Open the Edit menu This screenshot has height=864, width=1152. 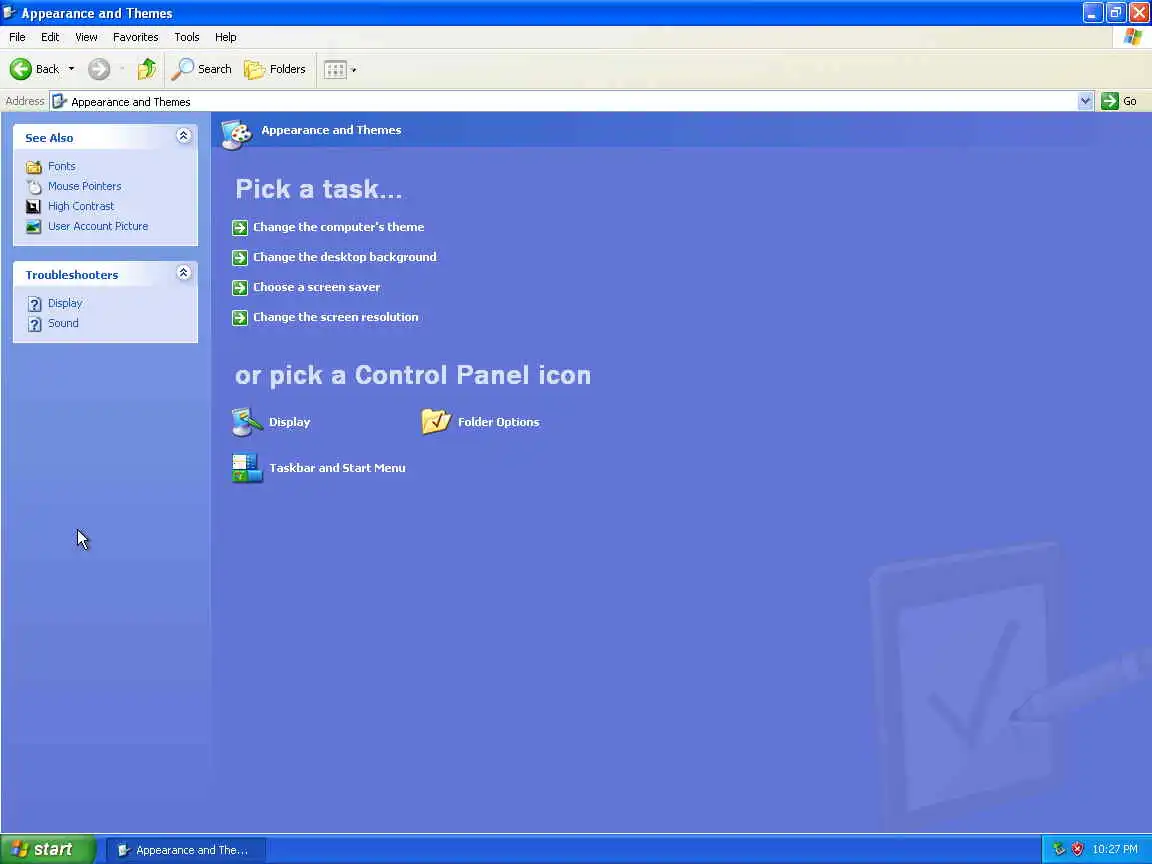pyautogui.click(x=50, y=37)
